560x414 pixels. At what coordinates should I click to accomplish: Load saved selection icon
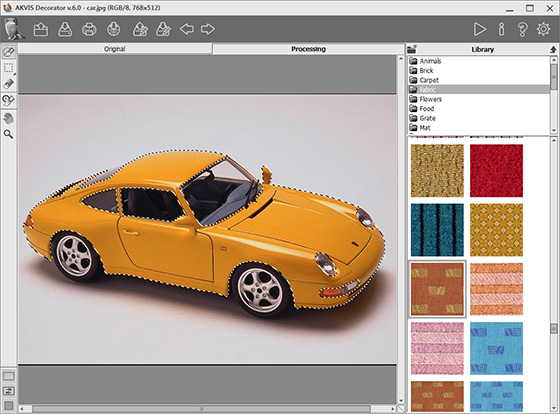[x=140, y=29]
